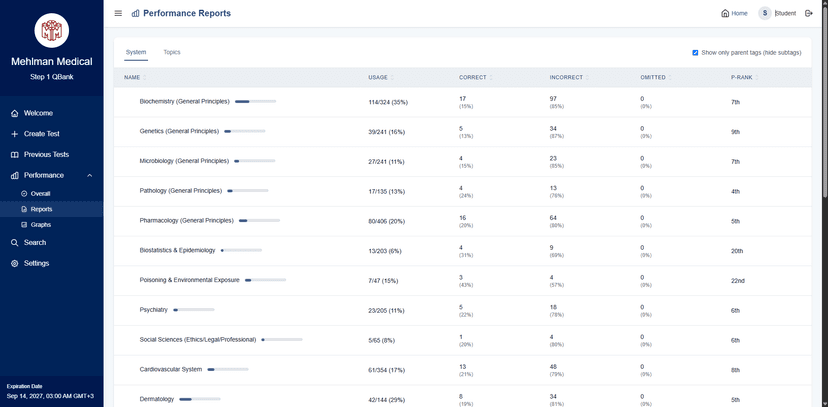Sort table by Correct column

pos(475,78)
